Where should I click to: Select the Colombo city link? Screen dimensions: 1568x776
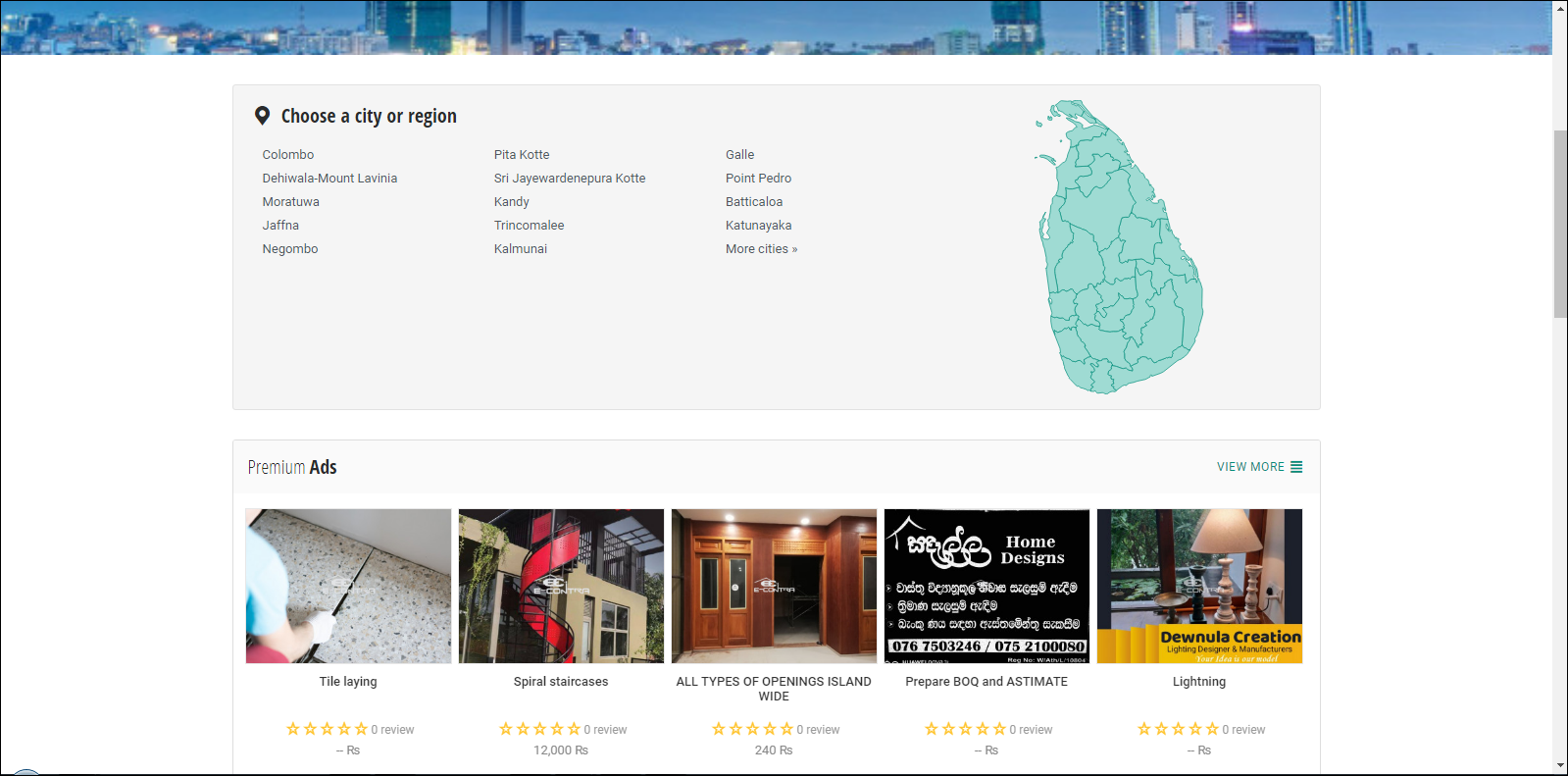coord(288,155)
